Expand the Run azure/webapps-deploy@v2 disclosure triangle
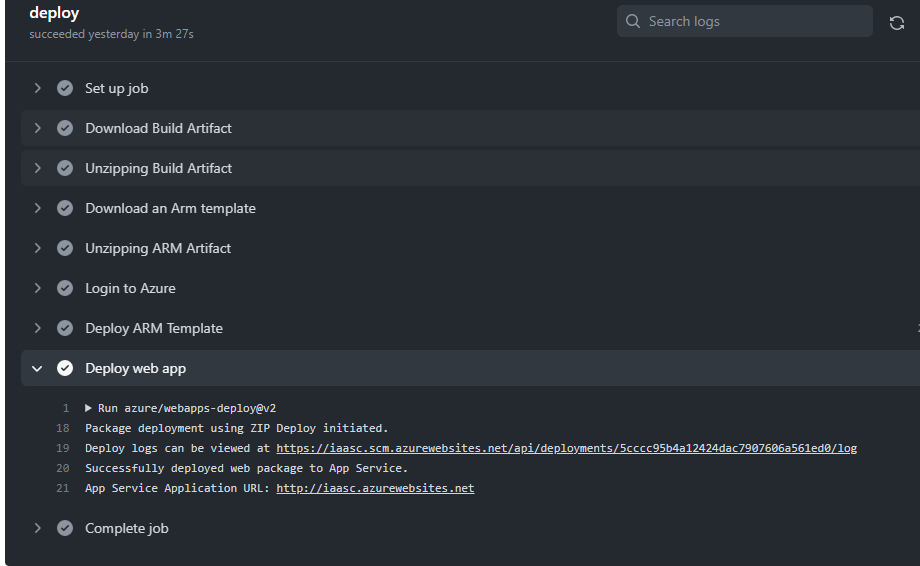This screenshot has width=920, height=566. pyautogui.click(x=89, y=408)
